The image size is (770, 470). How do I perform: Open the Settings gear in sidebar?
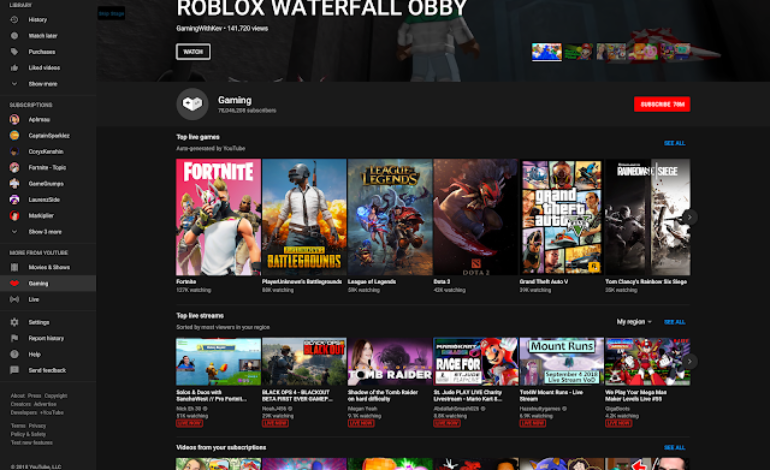pos(15,322)
